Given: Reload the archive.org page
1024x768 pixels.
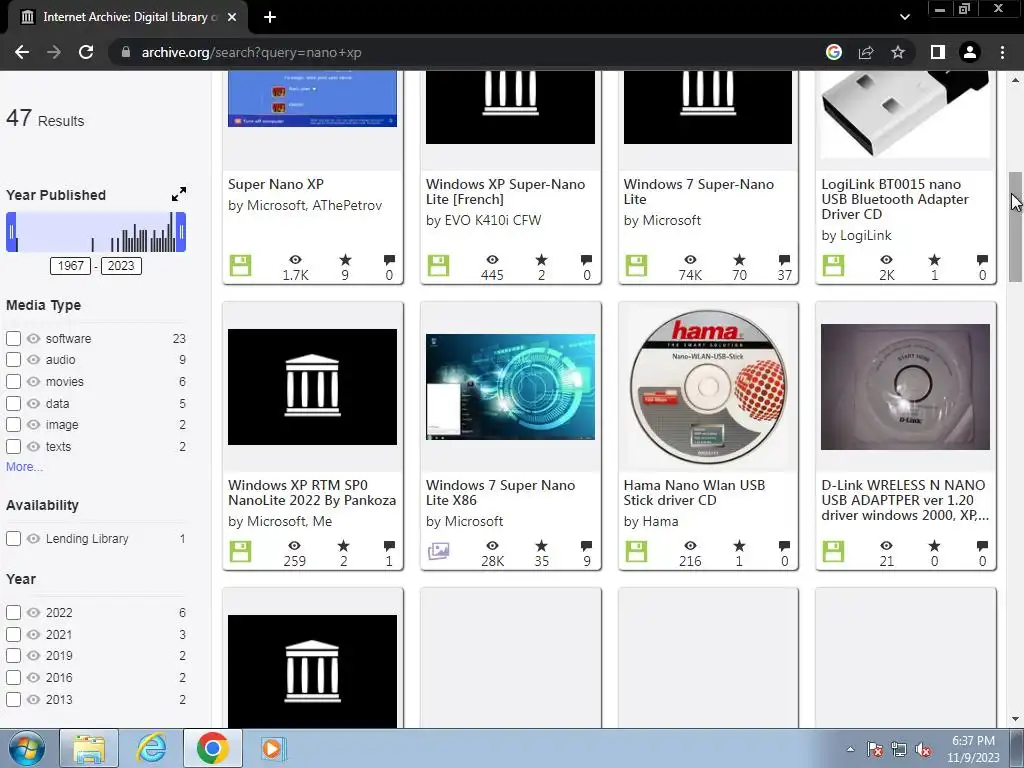Looking at the screenshot, I should [x=86, y=52].
